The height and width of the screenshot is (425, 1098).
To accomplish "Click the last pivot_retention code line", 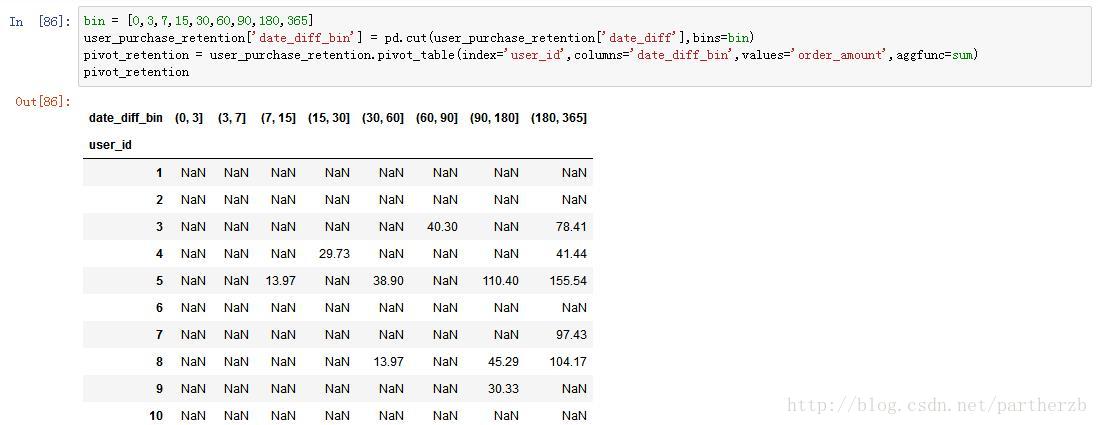I will point(136,72).
